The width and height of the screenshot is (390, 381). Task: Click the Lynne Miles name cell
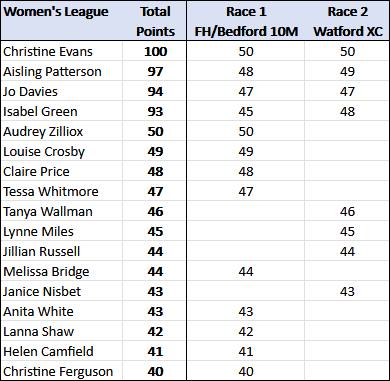pyautogui.click(x=62, y=231)
